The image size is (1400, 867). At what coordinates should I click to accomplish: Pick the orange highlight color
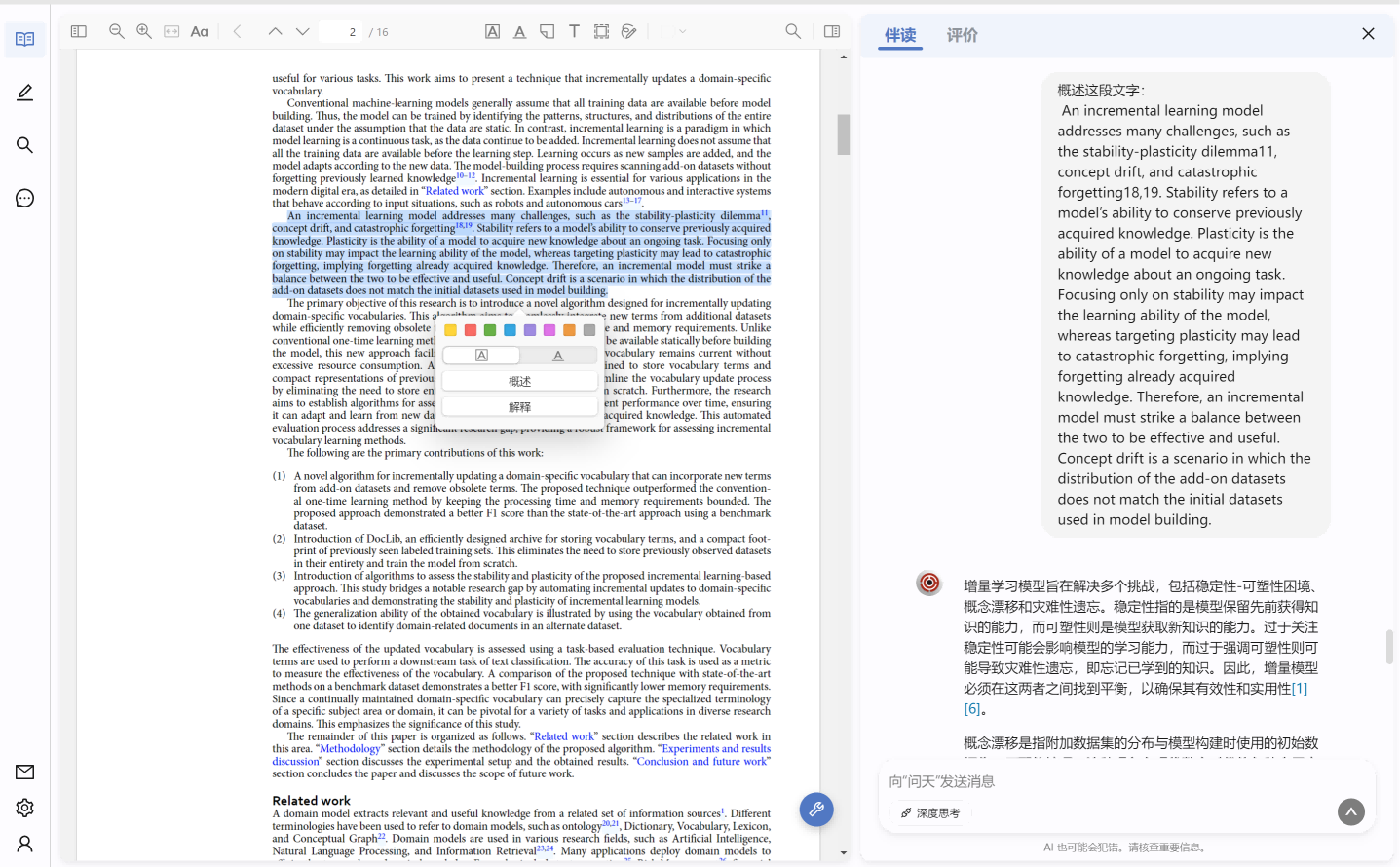click(x=569, y=330)
